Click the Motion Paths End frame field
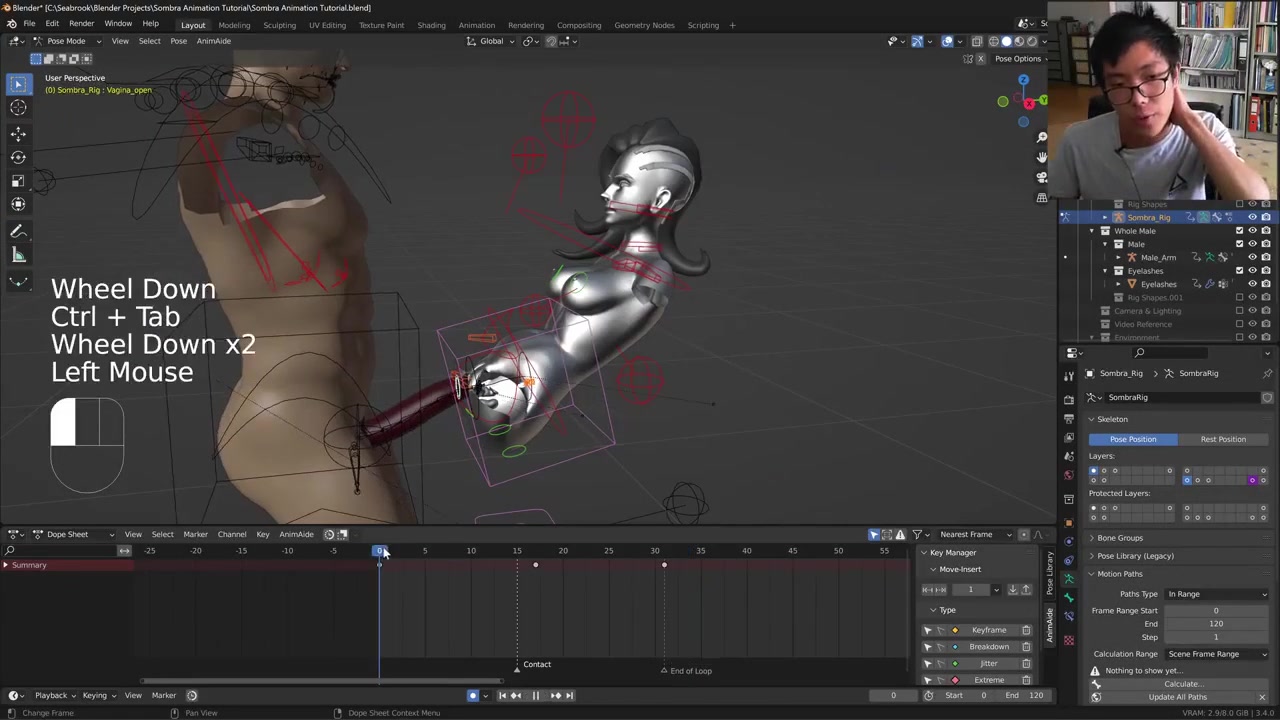This screenshot has height=720, width=1280. pyautogui.click(x=1215, y=624)
